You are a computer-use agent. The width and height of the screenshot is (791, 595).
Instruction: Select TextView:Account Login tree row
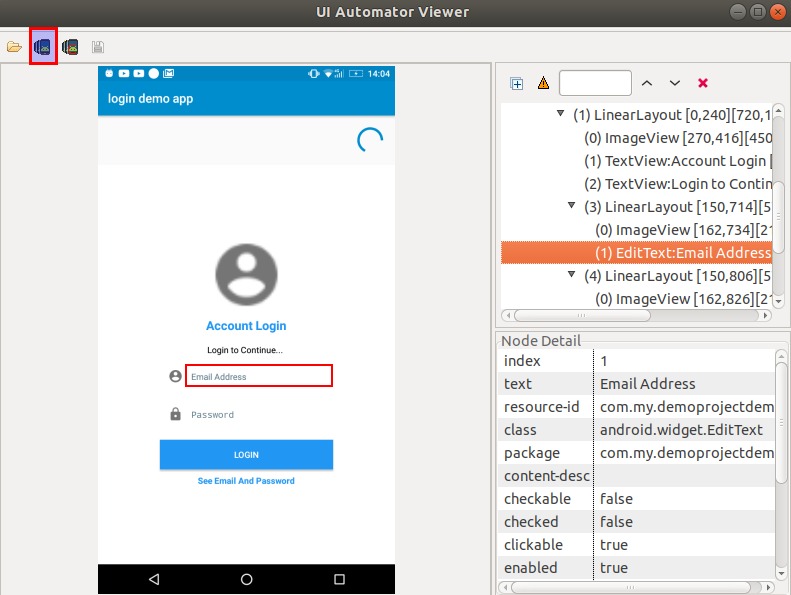tap(678, 161)
